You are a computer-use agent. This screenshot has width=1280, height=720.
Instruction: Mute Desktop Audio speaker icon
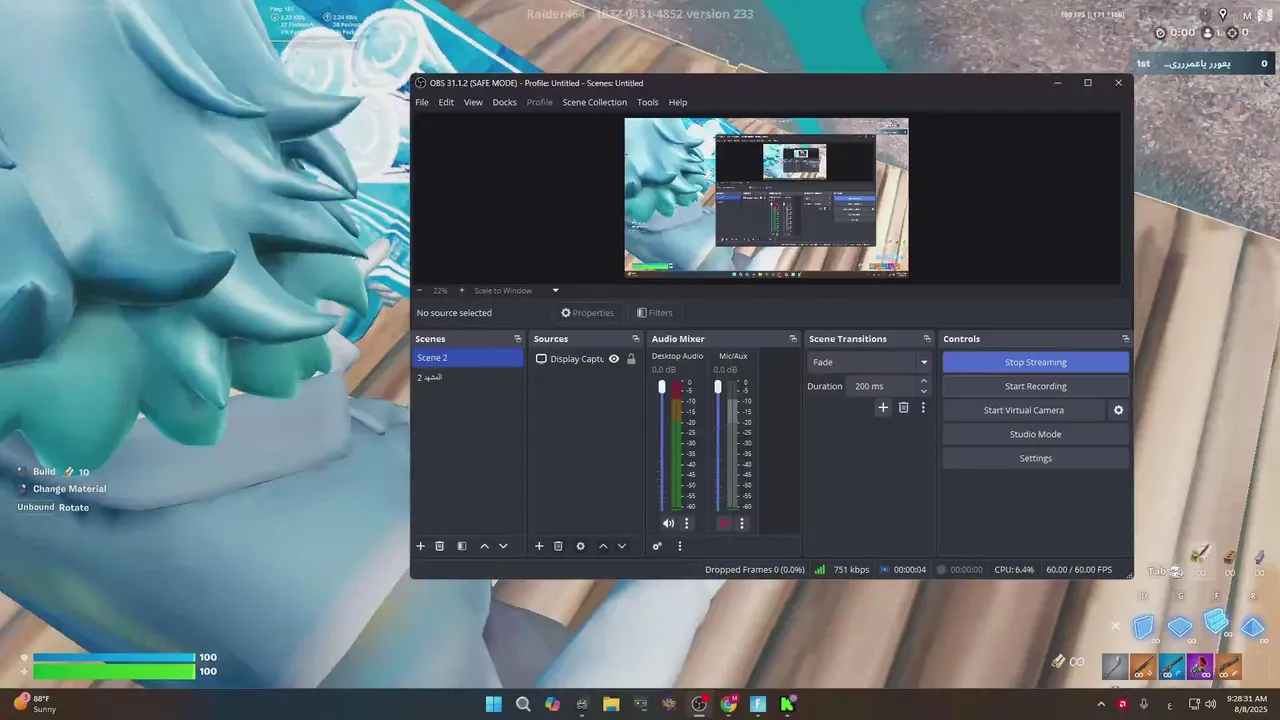coord(668,523)
